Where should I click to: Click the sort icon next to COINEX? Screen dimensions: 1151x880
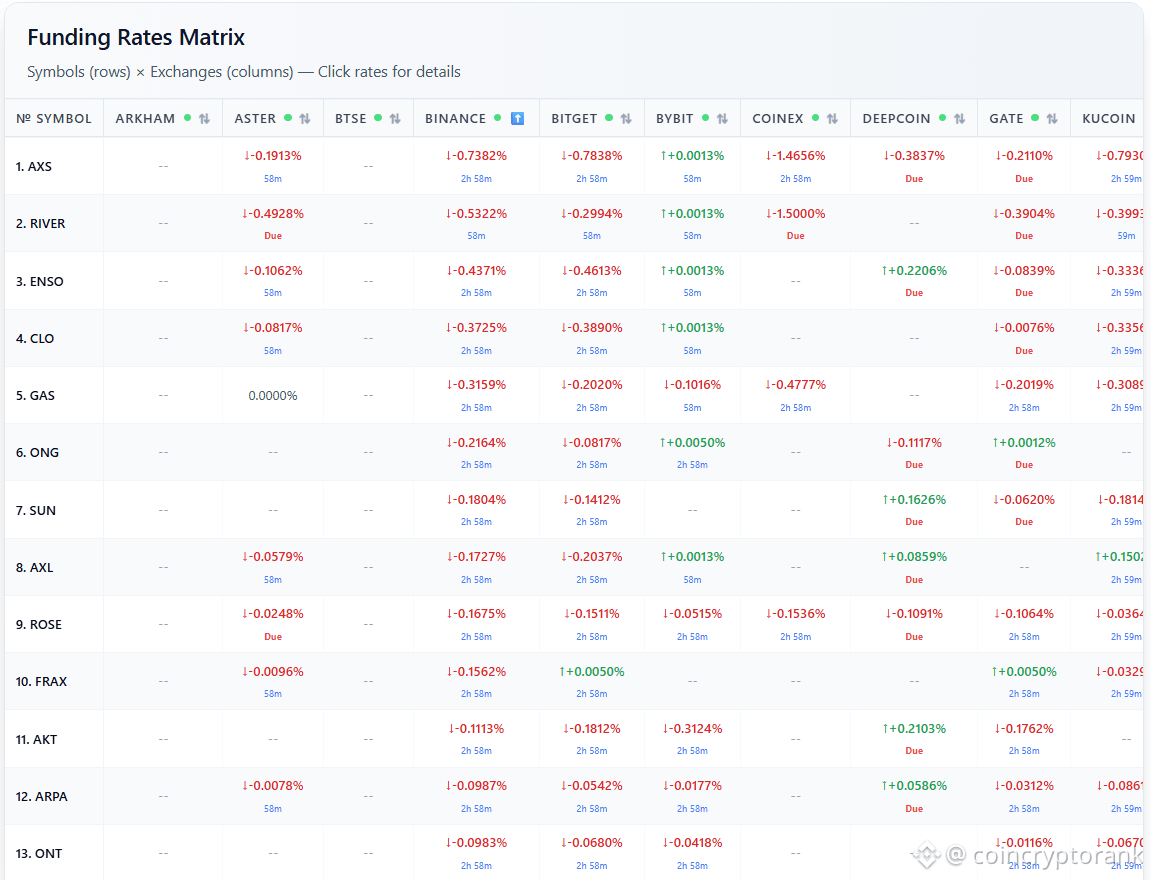832,118
